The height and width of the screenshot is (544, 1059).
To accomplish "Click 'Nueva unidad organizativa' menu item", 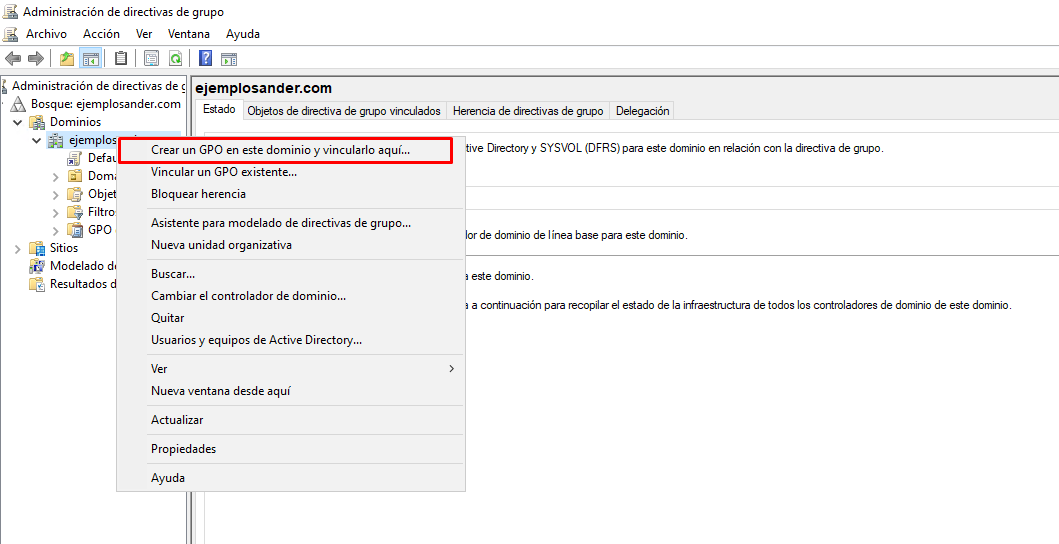I will 221,245.
